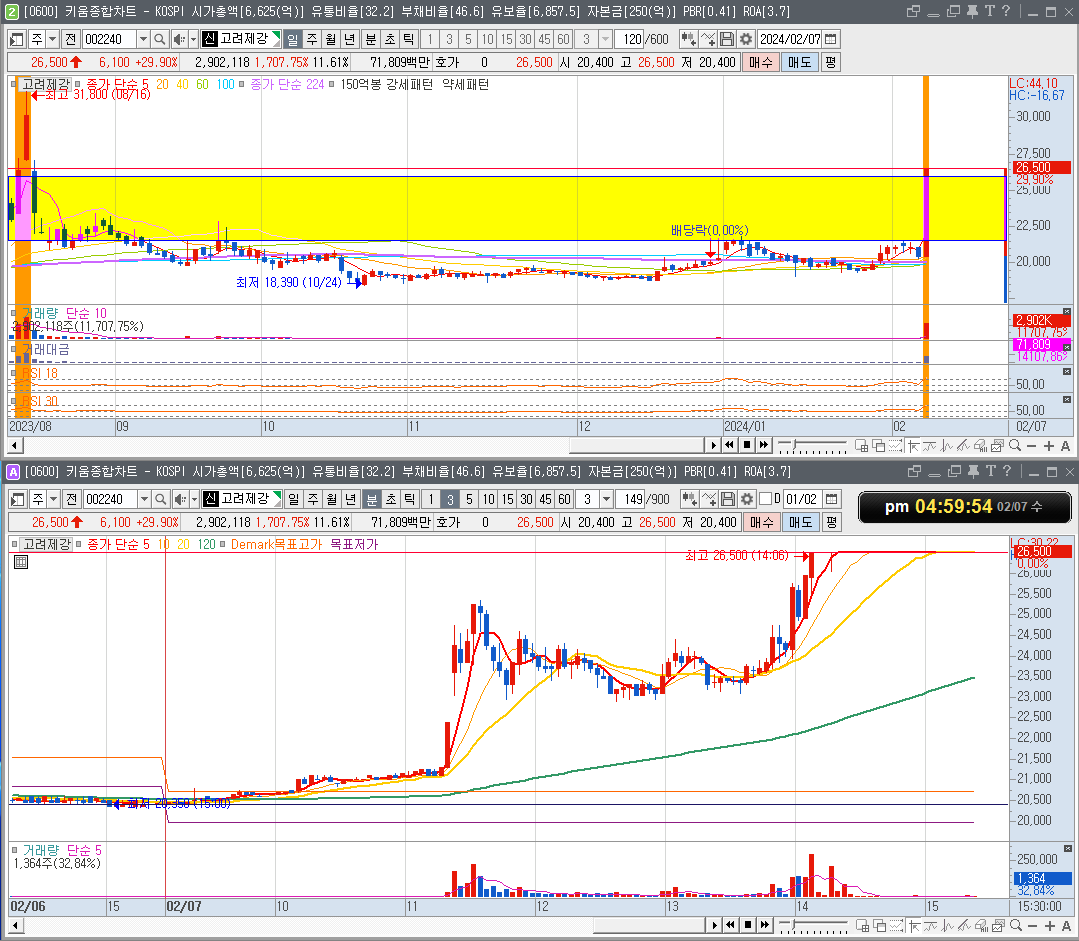Open settings gear in top chart toolbar
Screen dimensions: 1079x941
[x=746, y=39]
